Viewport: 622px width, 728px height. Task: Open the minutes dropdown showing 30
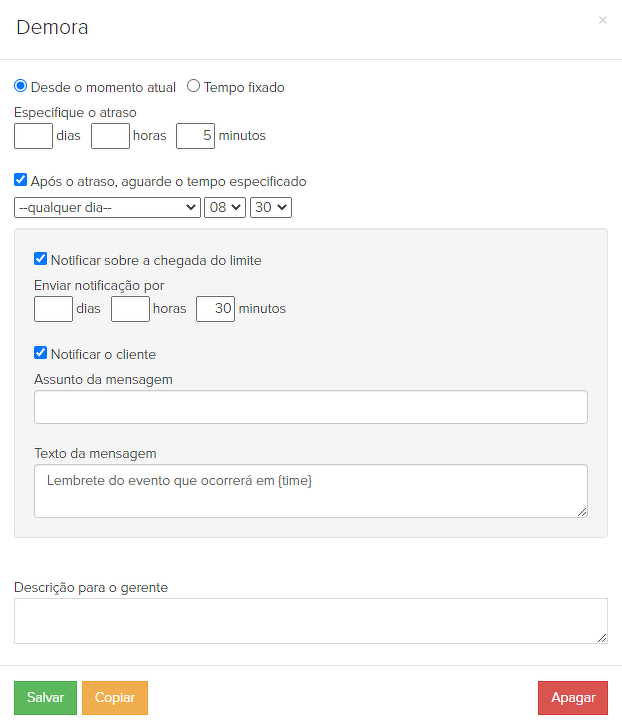pos(270,207)
